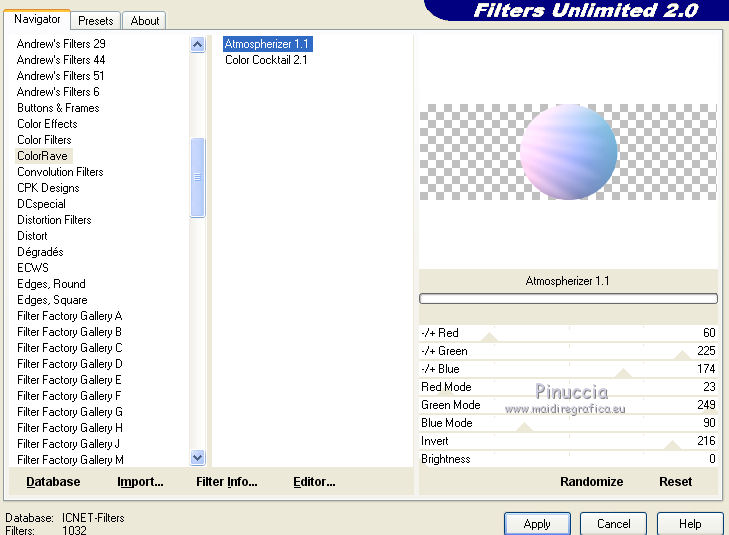Select Filter Factory Gallery F
This screenshot has height=535, width=729.
[x=70, y=396]
